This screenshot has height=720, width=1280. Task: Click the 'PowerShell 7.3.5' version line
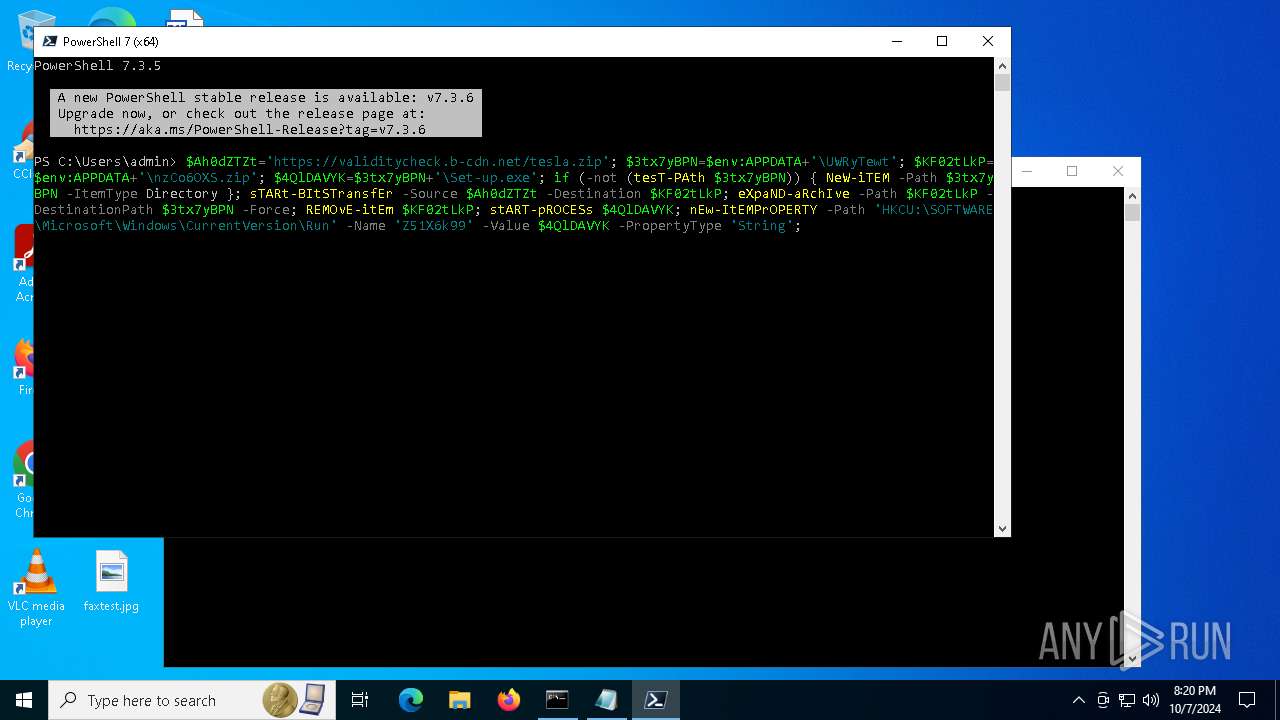tap(97, 65)
